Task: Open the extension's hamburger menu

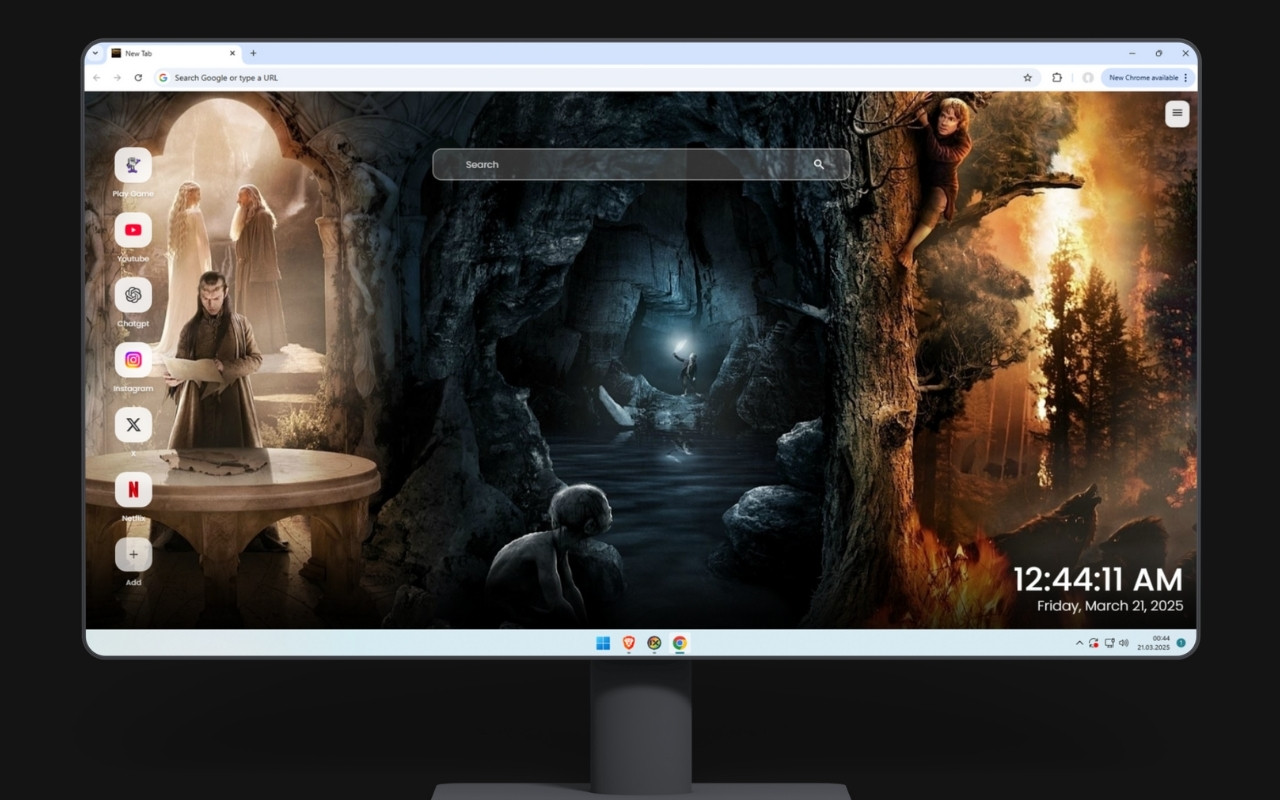Action: [1176, 114]
